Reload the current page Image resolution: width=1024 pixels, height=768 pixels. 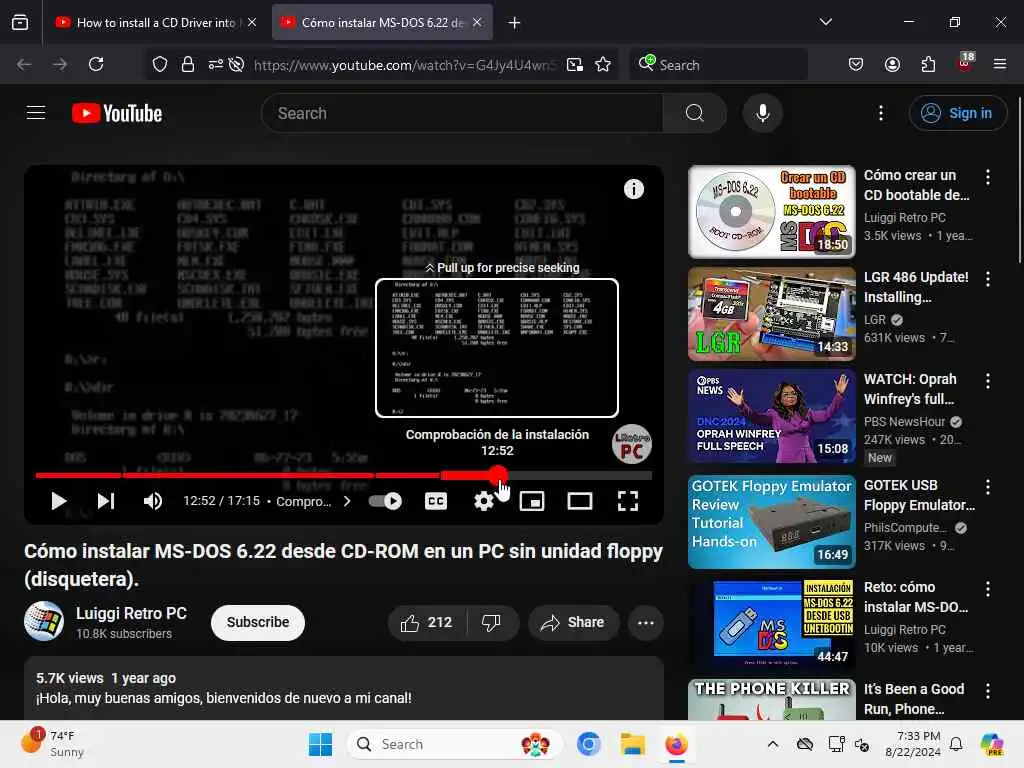pyautogui.click(x=96, y=64)
